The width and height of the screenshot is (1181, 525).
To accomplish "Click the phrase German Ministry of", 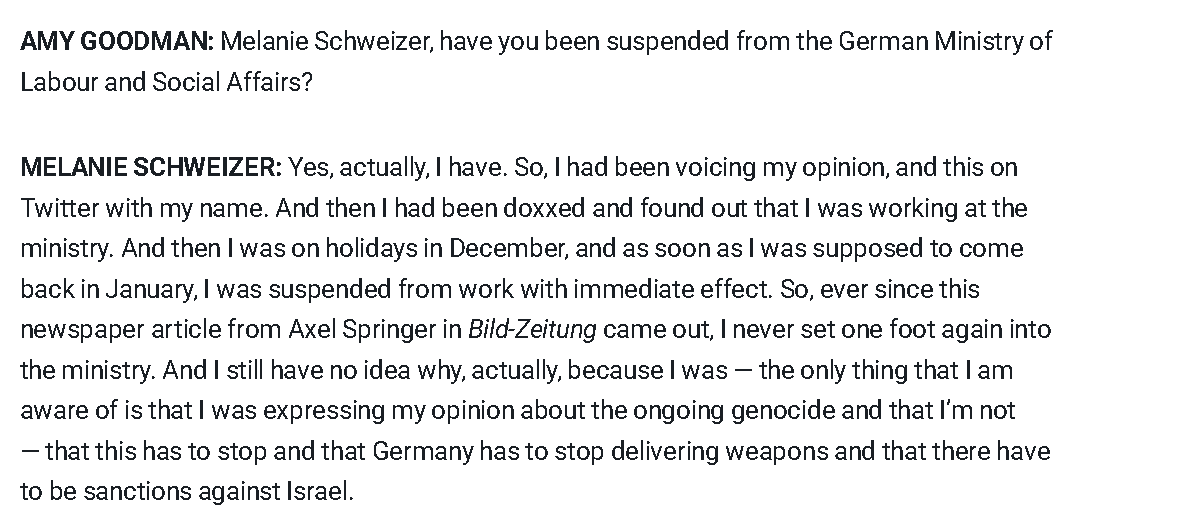I will coord(945,41).
